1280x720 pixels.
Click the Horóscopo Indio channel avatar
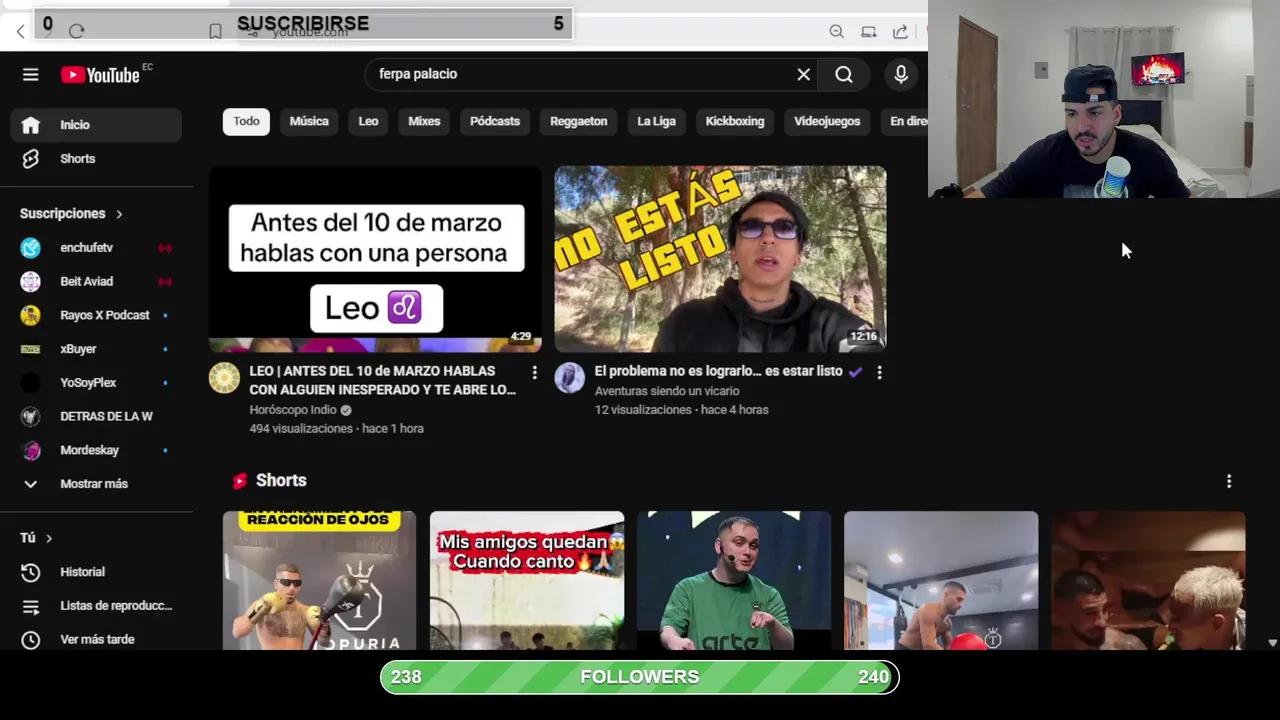(x=224, y=378)
